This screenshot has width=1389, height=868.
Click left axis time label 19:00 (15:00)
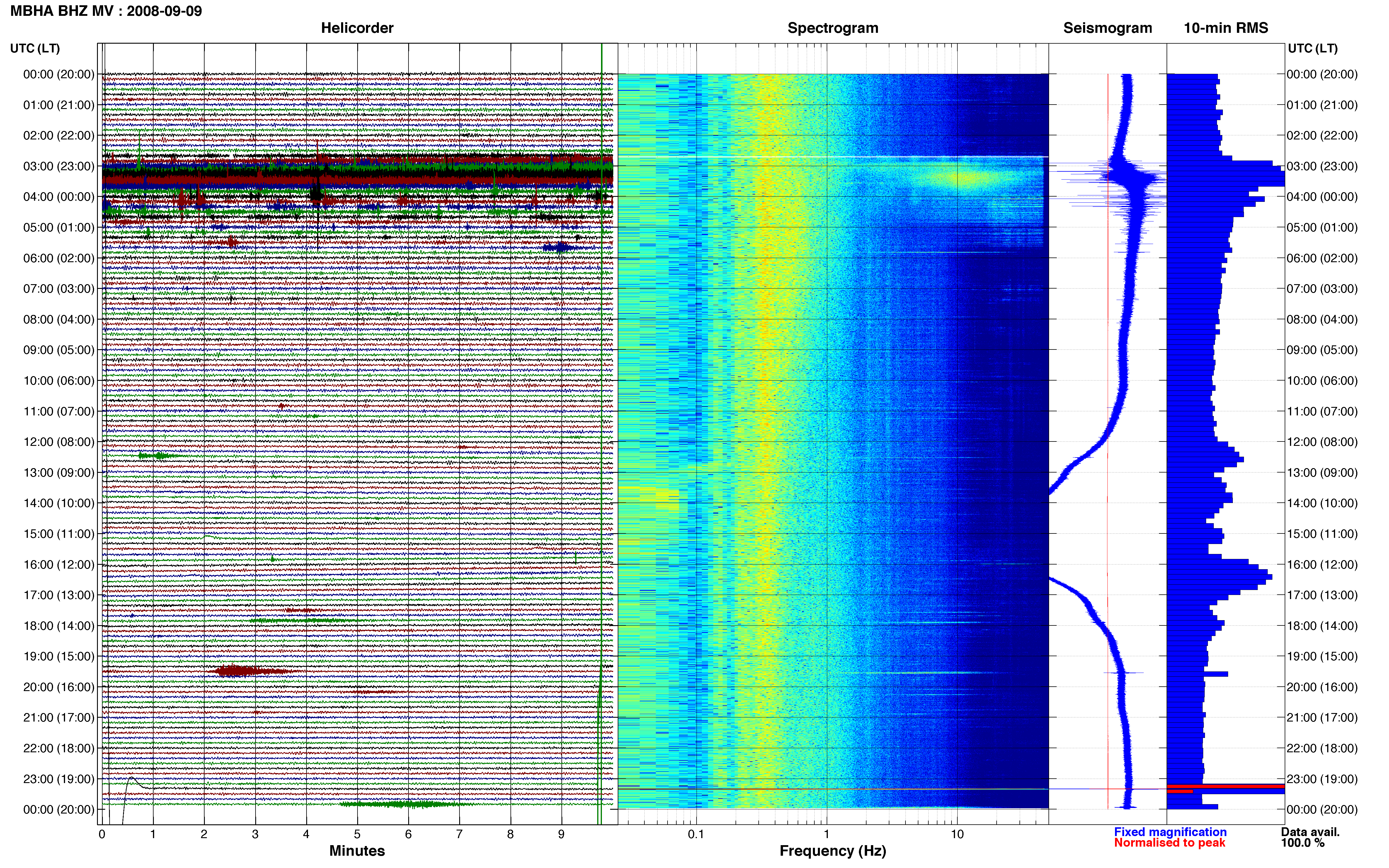point(59,656)
